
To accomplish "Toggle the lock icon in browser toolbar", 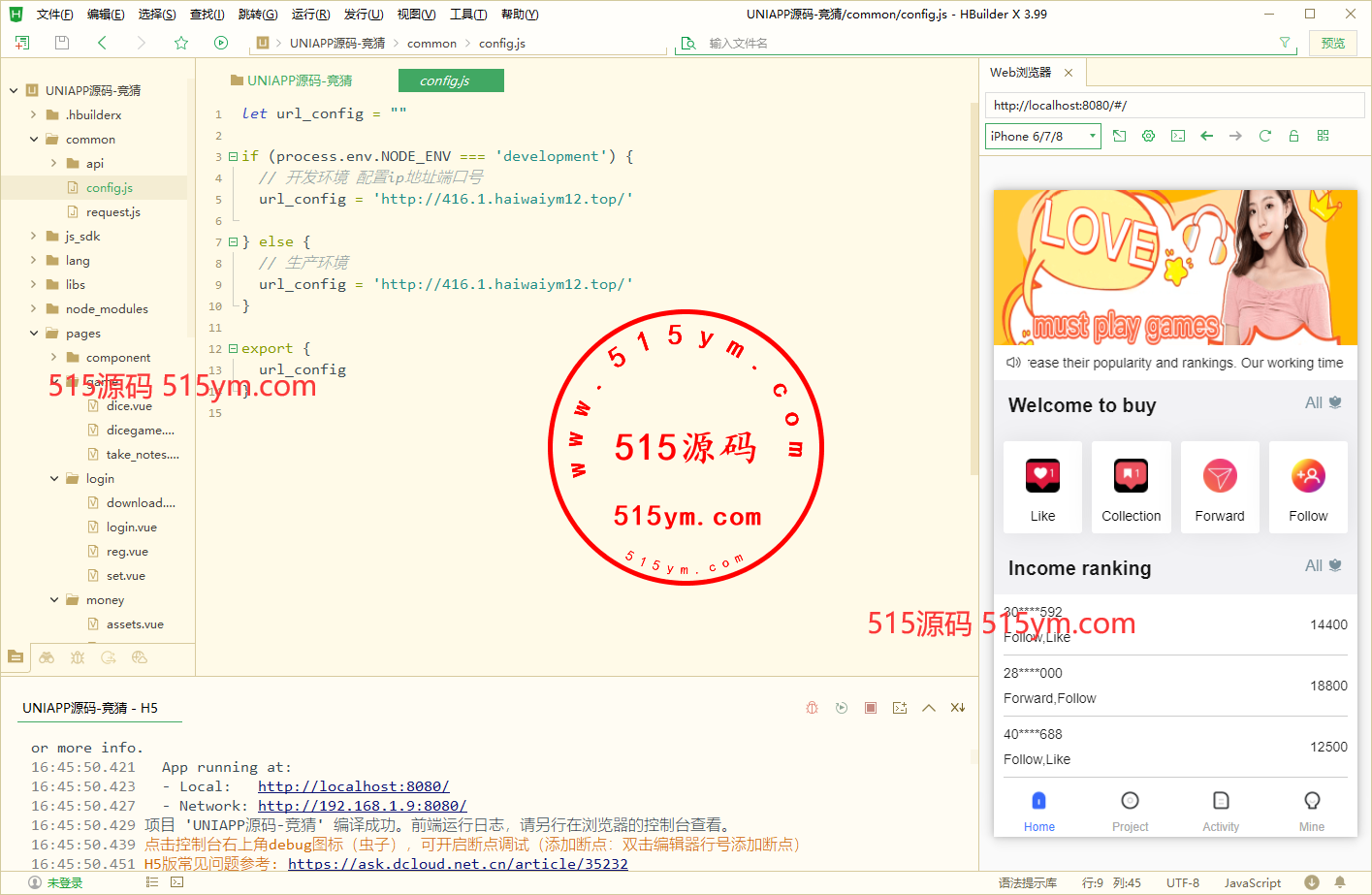I will point(1293,136).
